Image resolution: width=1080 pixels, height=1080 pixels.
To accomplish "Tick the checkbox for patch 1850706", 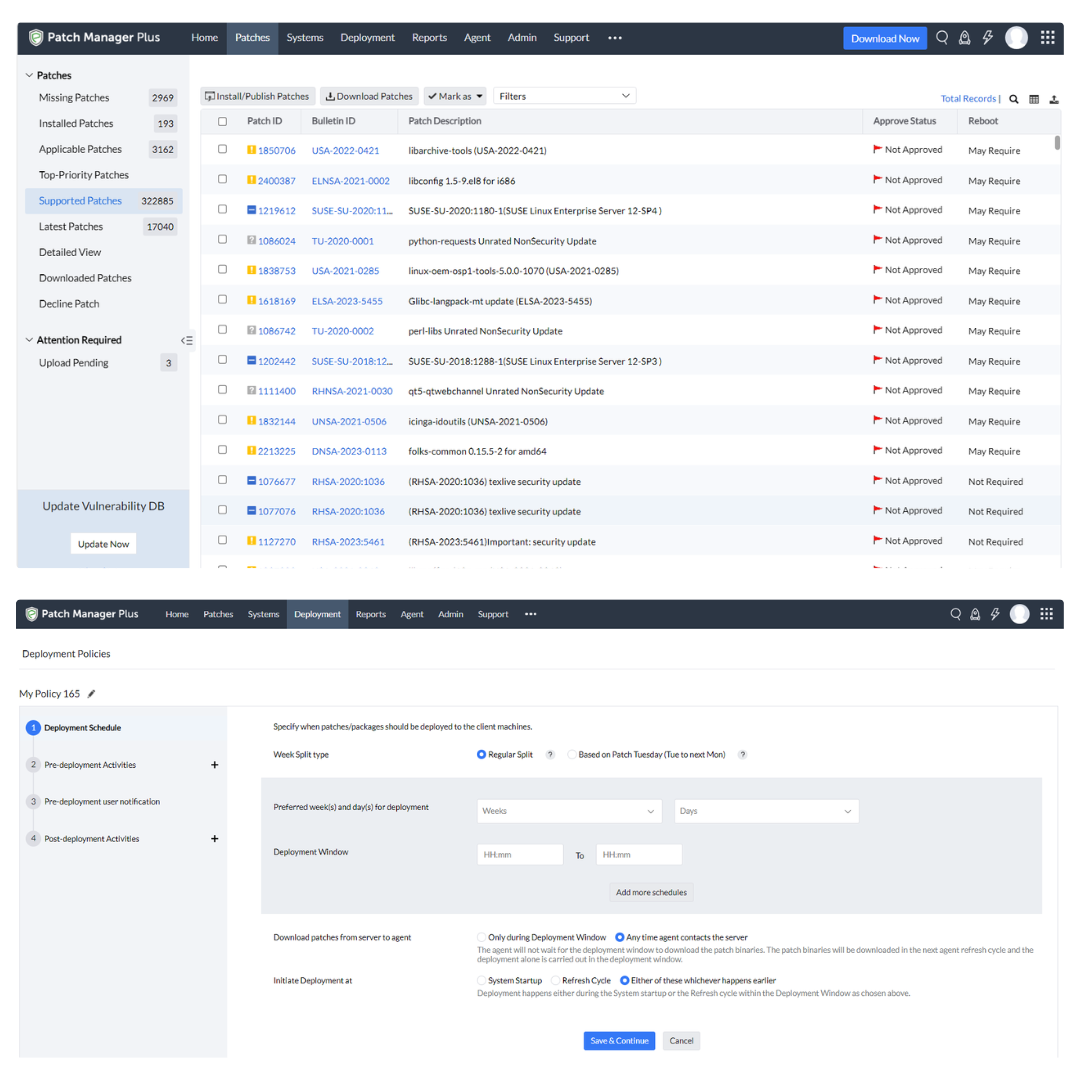I will point(222,150).
